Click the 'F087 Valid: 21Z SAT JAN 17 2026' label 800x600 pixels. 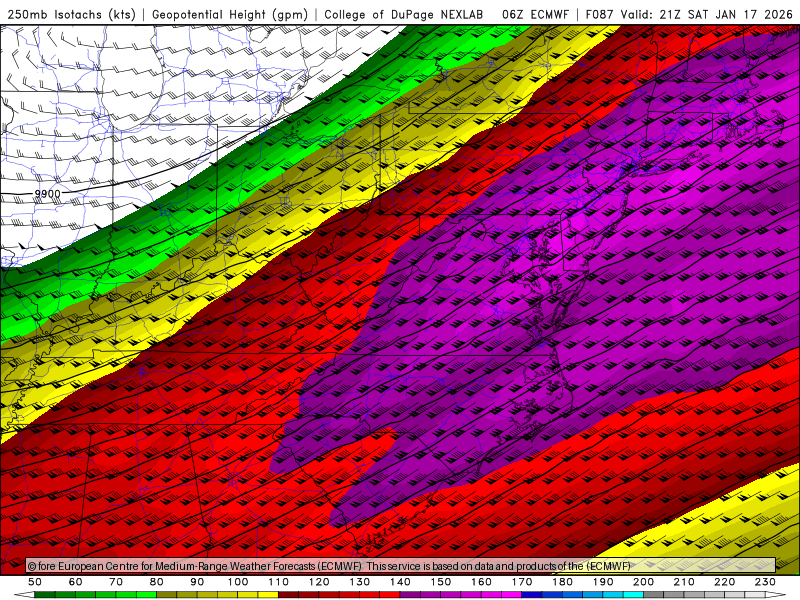point(689,14)
